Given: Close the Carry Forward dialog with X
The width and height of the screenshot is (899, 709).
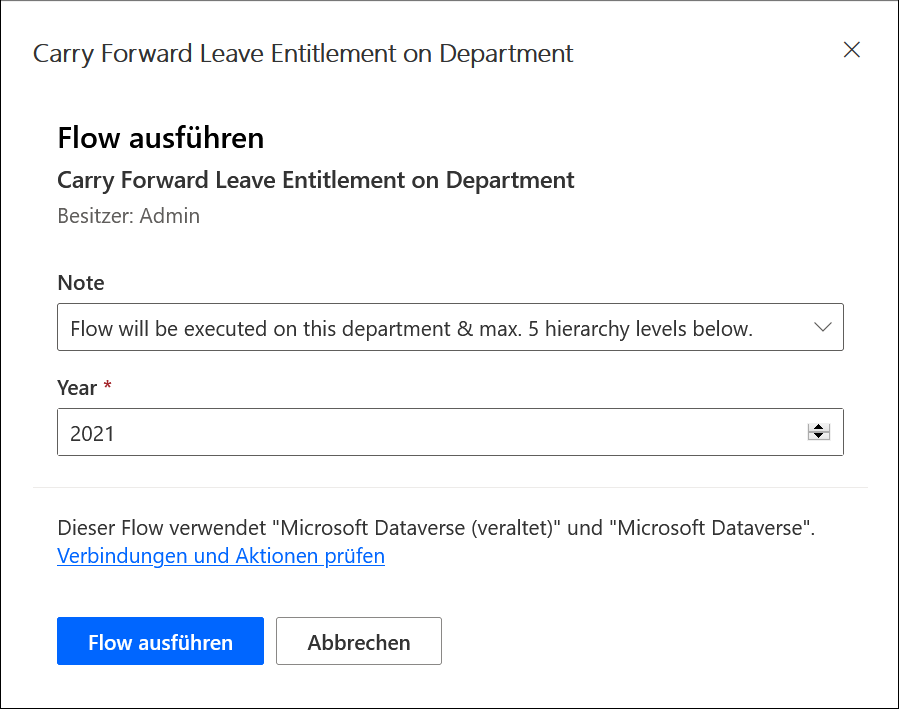Looking at the screenshot, I should pyautogui.click(x=851, y=50).
